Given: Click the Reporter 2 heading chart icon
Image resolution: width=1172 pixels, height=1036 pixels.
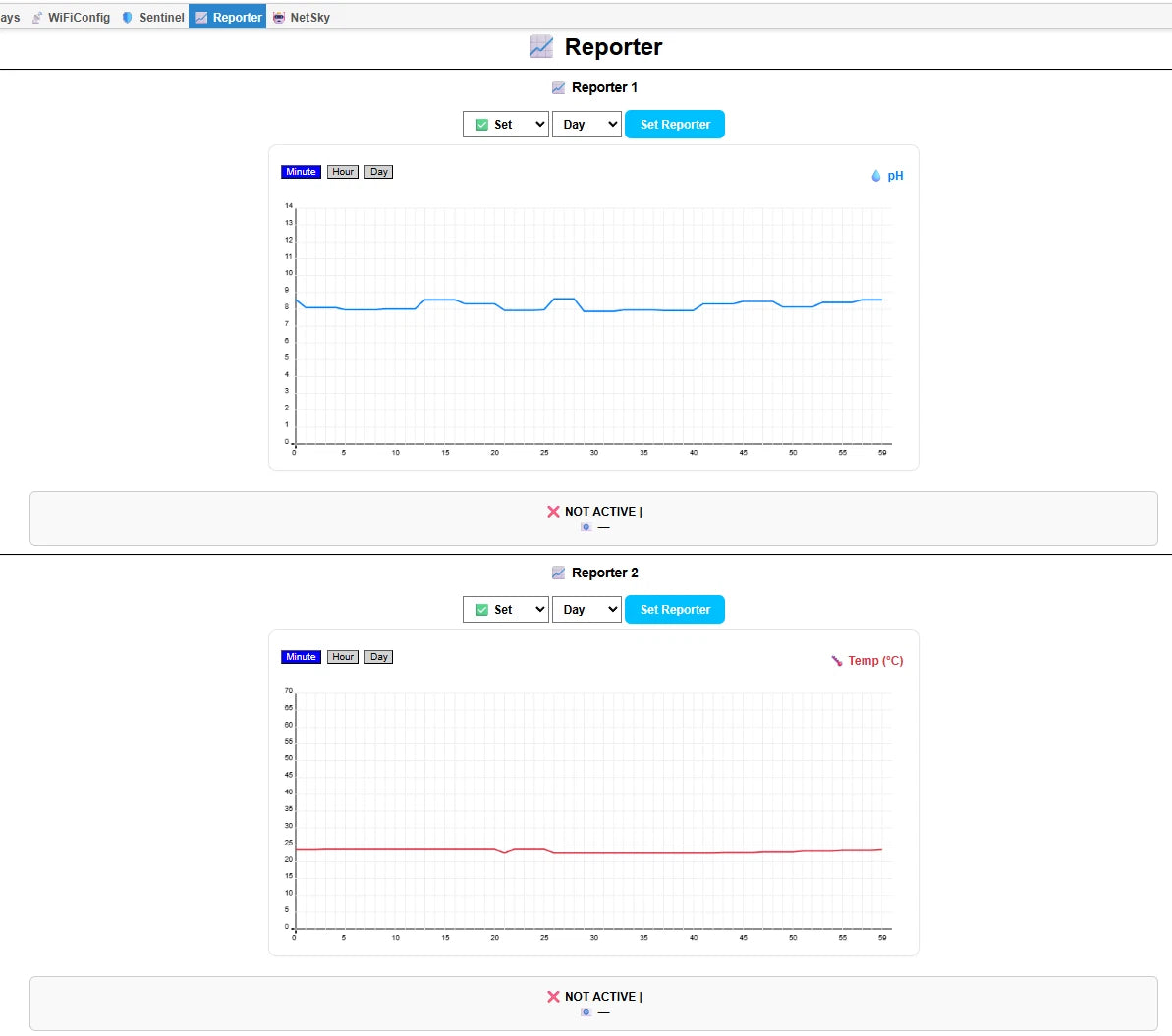Looking at the screenshot, I should coord(558,573).
